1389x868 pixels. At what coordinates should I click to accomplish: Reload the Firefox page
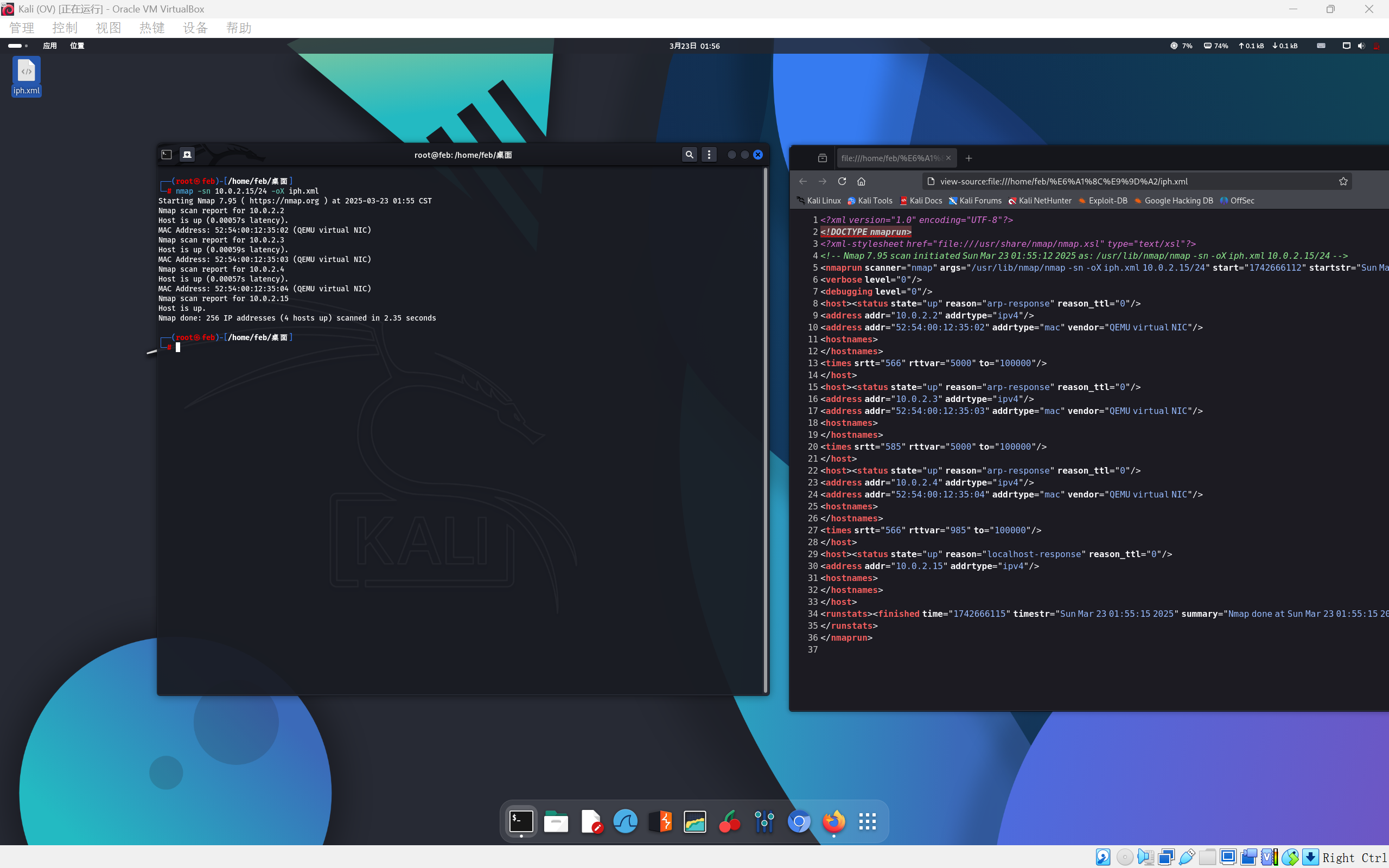(842, 181)
